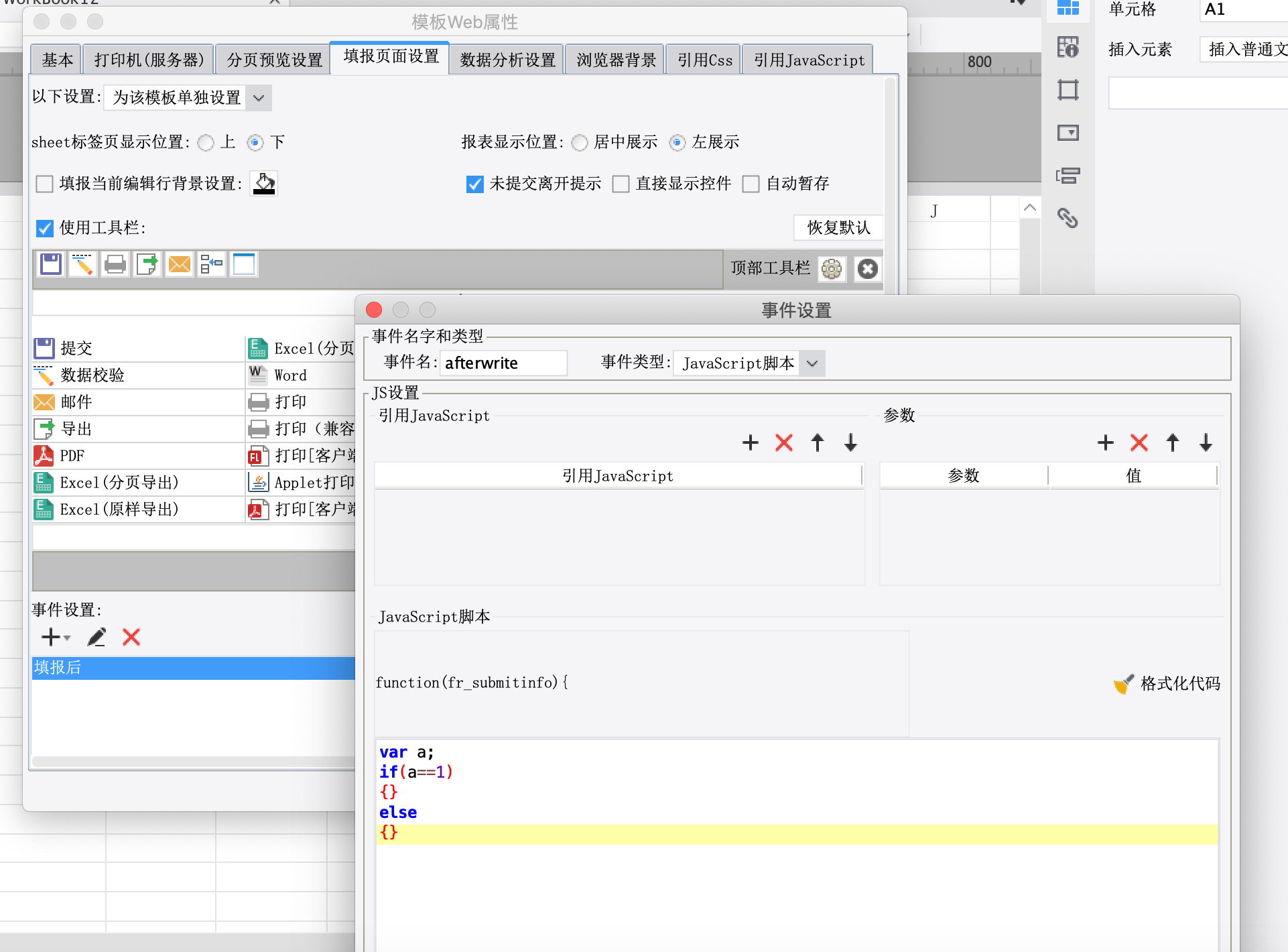Click the blank window icon in the toolbar
The image size is (1288, 952).
coord(243,264)
